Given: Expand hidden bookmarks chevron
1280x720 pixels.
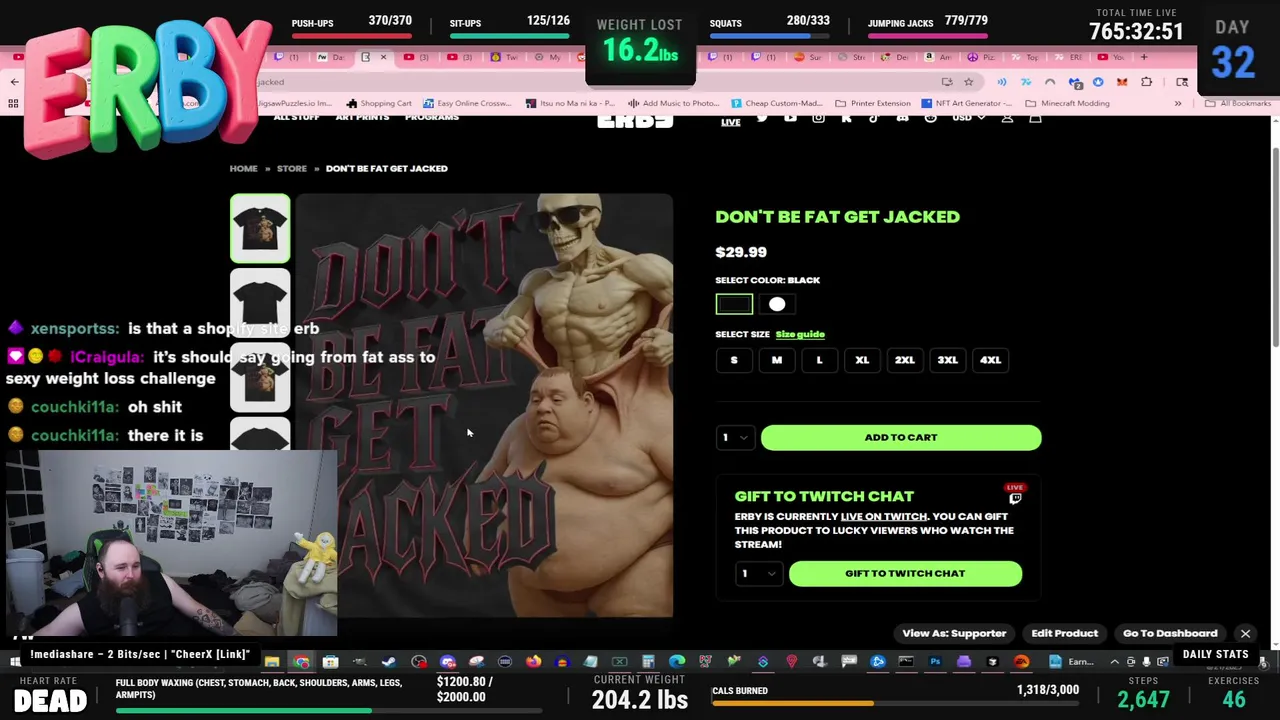Looking at the screenshot, I should point(1177,103).
